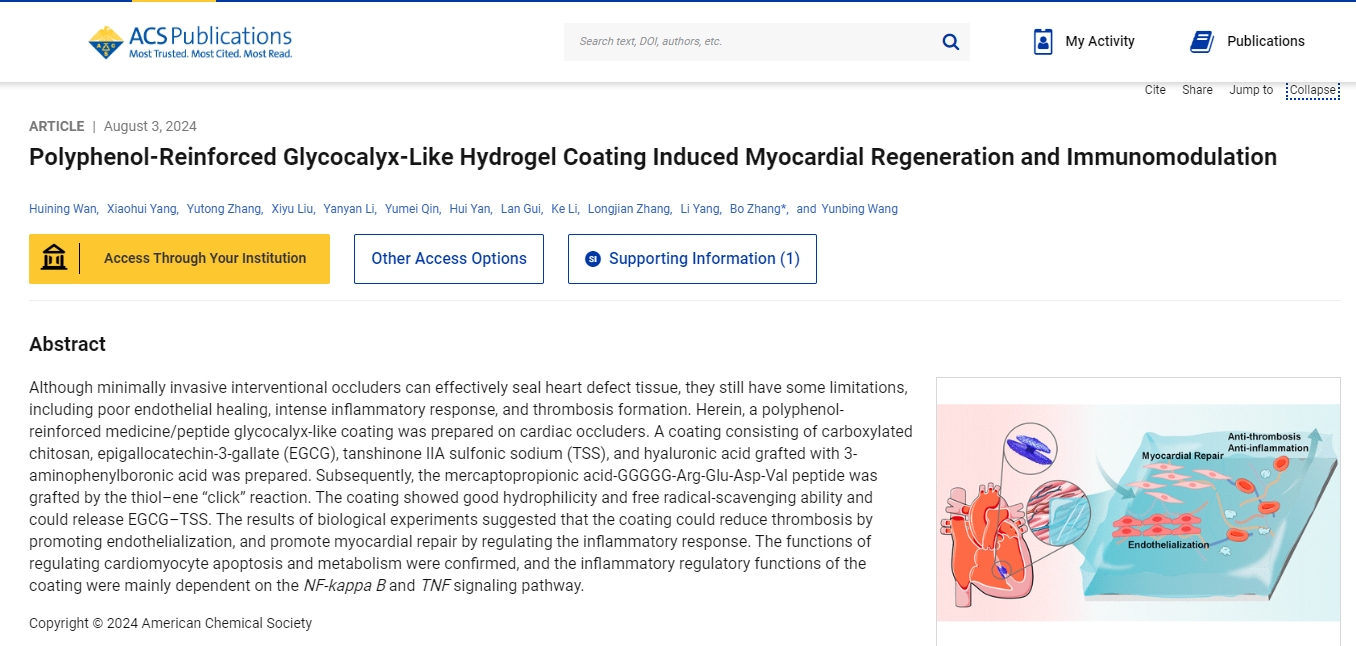Open author Li Yang
Image resolution: width=1356 pixels, height=646 pixels.
click(x=699, y=209)
